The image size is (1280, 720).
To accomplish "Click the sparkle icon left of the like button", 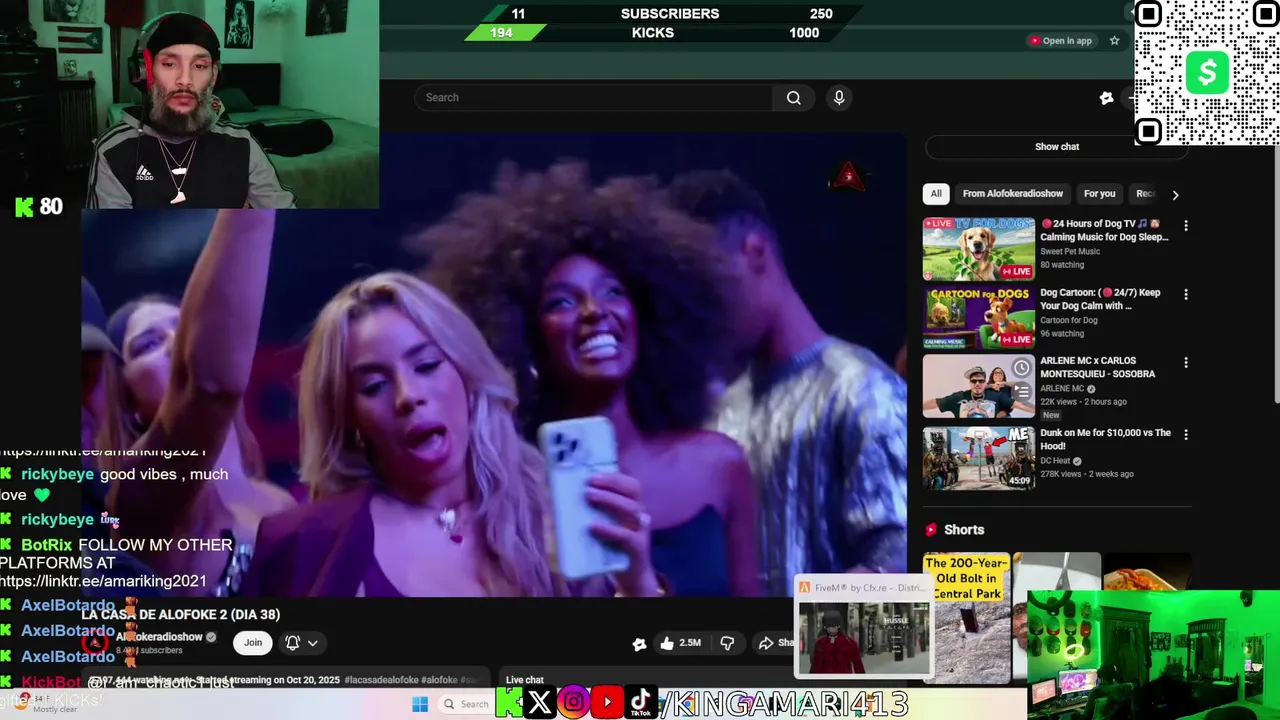I will click(639, 644).
